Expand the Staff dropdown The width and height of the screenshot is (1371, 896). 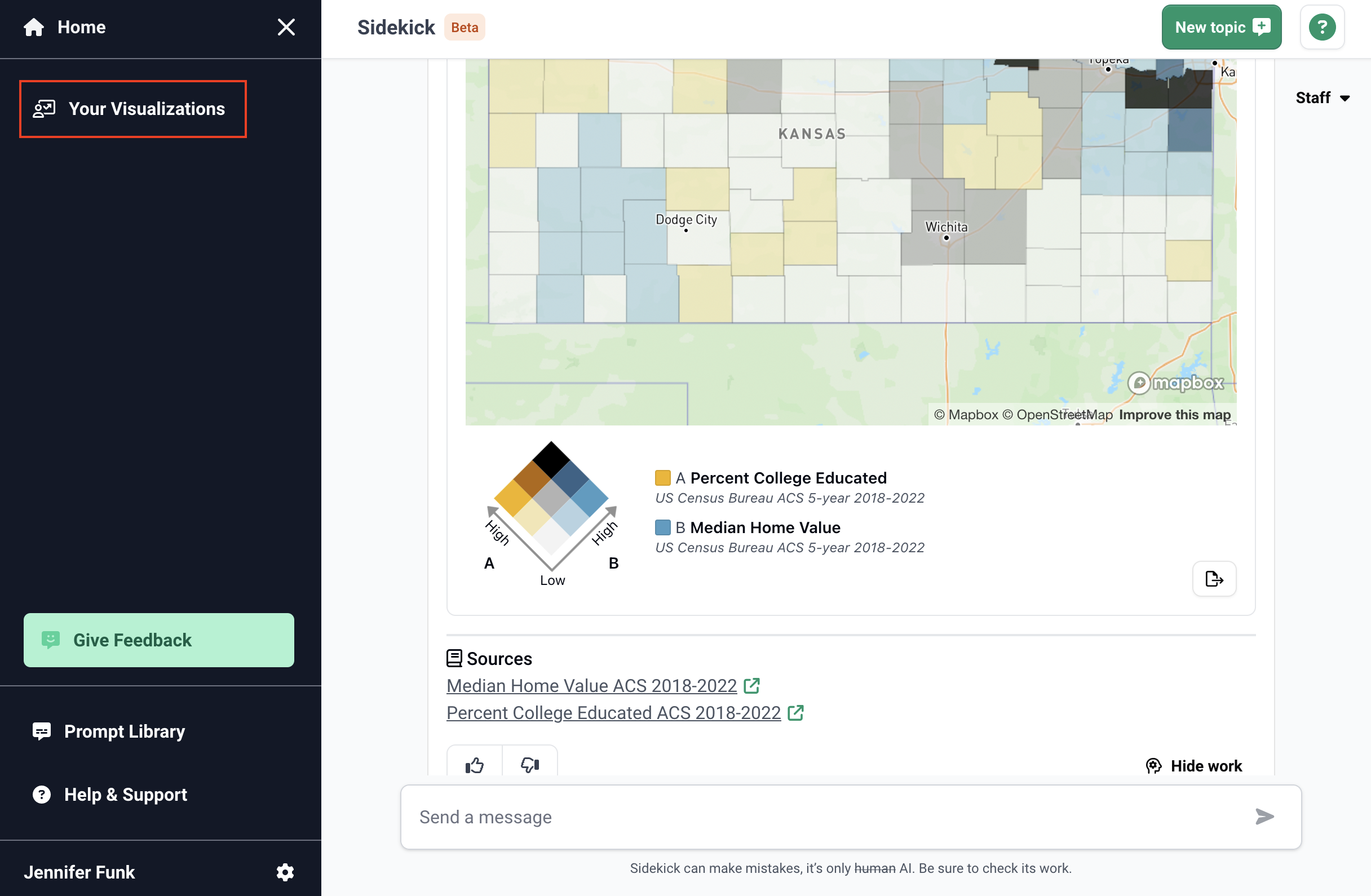pyautogui.click(x=1322, y=98)
